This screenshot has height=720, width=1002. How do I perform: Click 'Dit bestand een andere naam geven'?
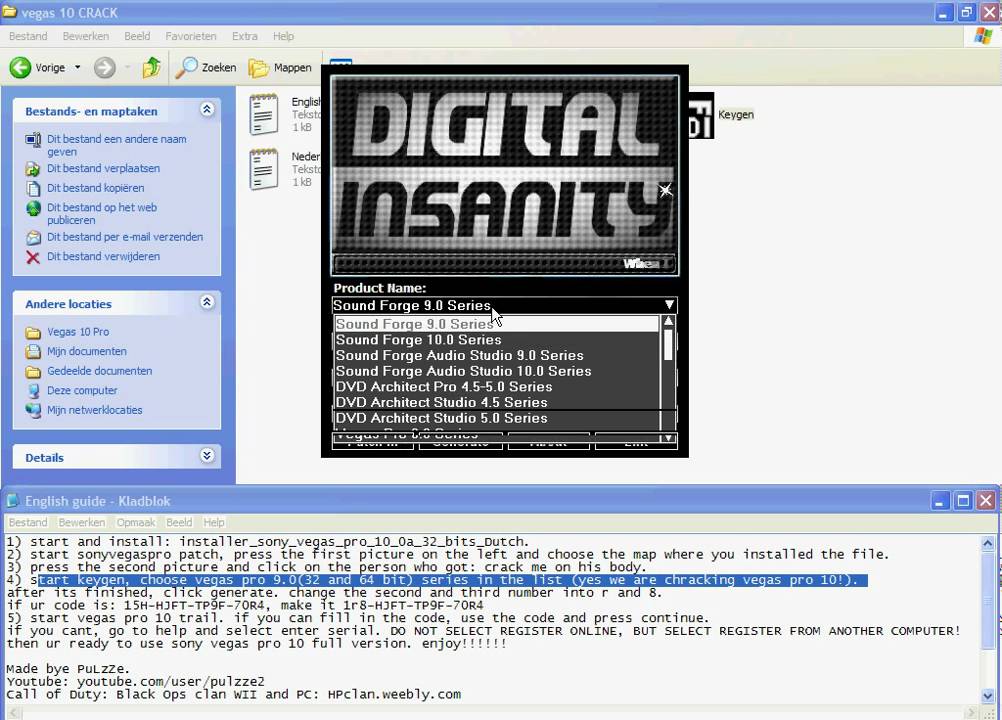pos(117,145)
